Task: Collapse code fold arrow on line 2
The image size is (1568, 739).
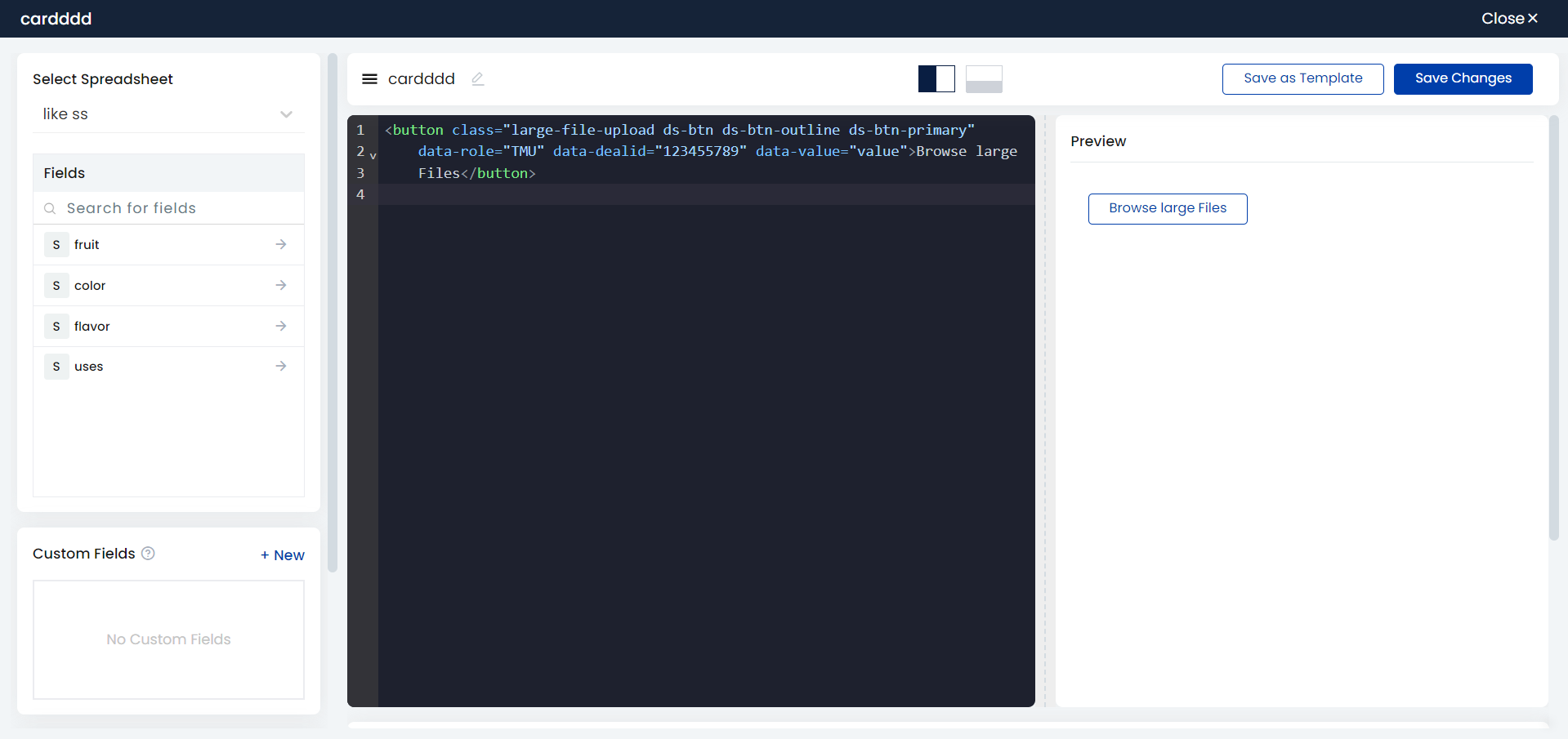Action: (x=373, y=155)
